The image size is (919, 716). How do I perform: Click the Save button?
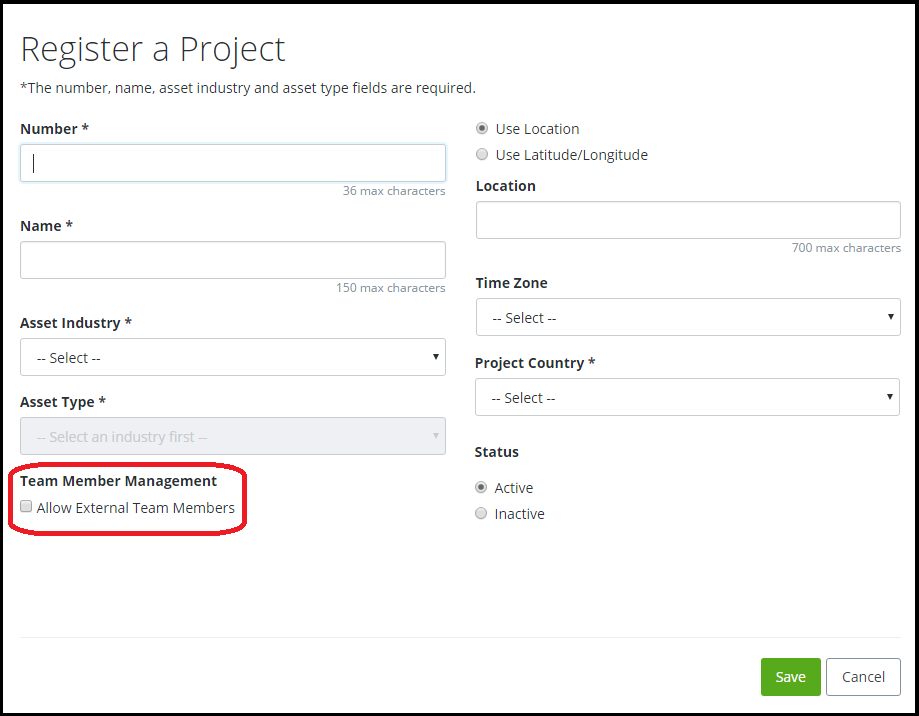pos(791,677)
